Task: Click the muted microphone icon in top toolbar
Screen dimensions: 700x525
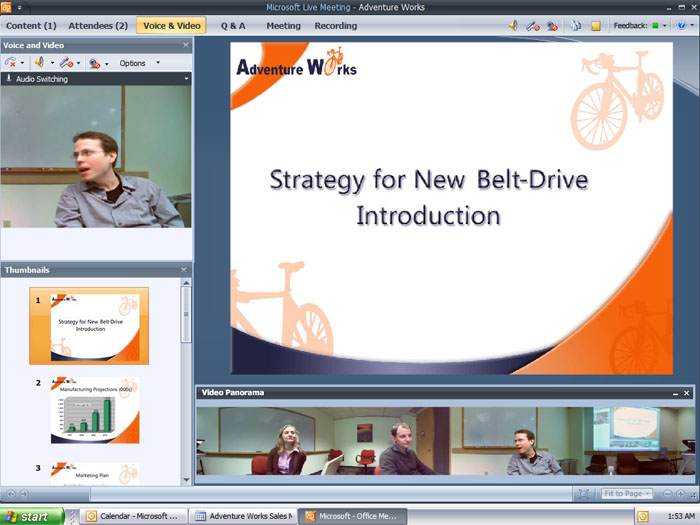Action: (533, 26)
